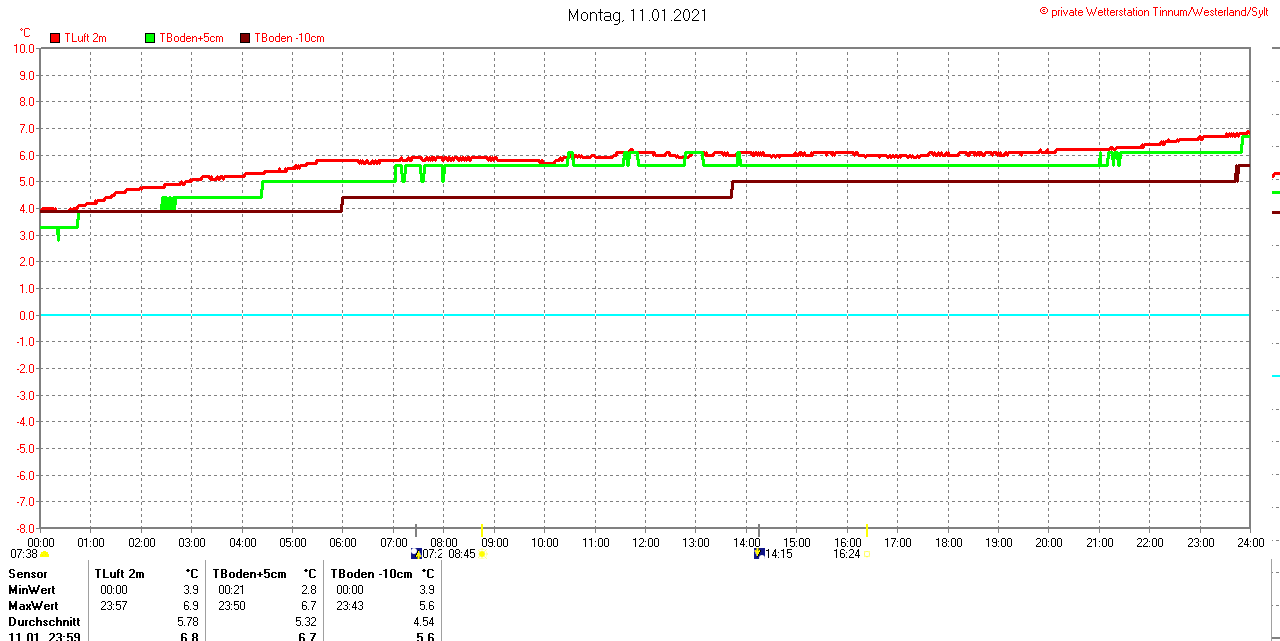
Task: Click the chart title Montag, 11.01.2021
Action: pyautogui.click(x=638, y=15)
